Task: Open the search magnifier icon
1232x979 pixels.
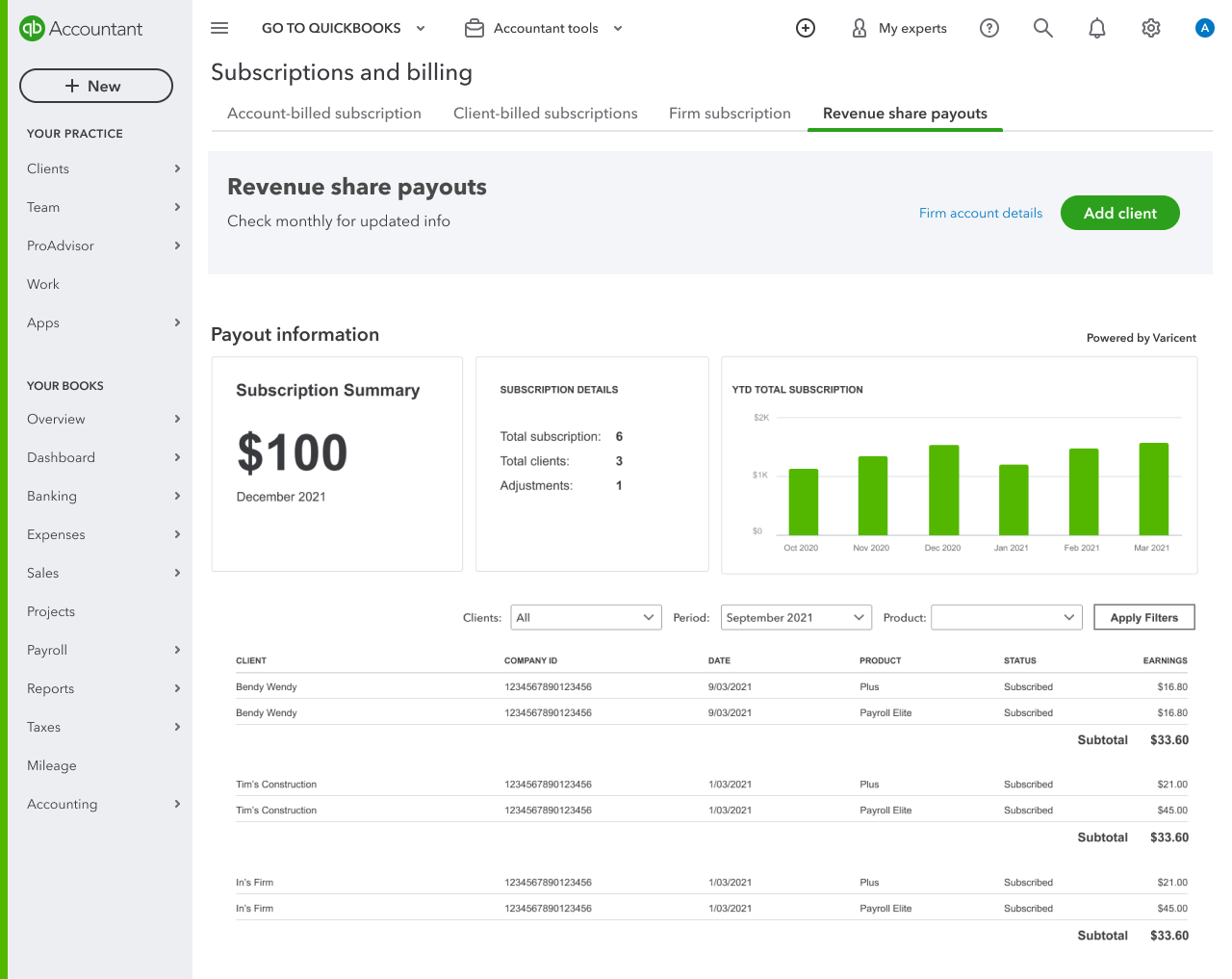Action: pos(1043,28)
